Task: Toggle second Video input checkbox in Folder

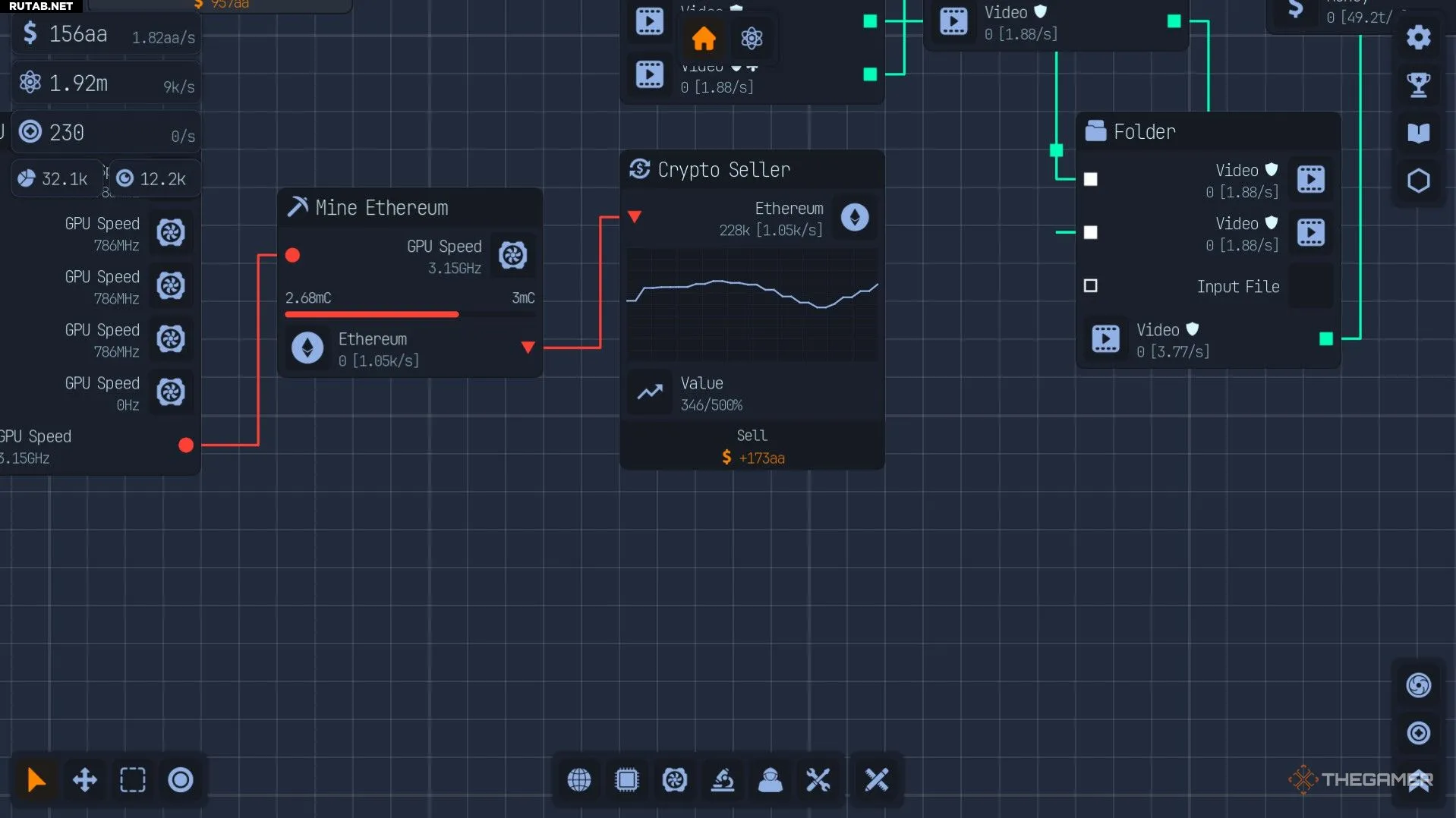Action: point(1090,233)
